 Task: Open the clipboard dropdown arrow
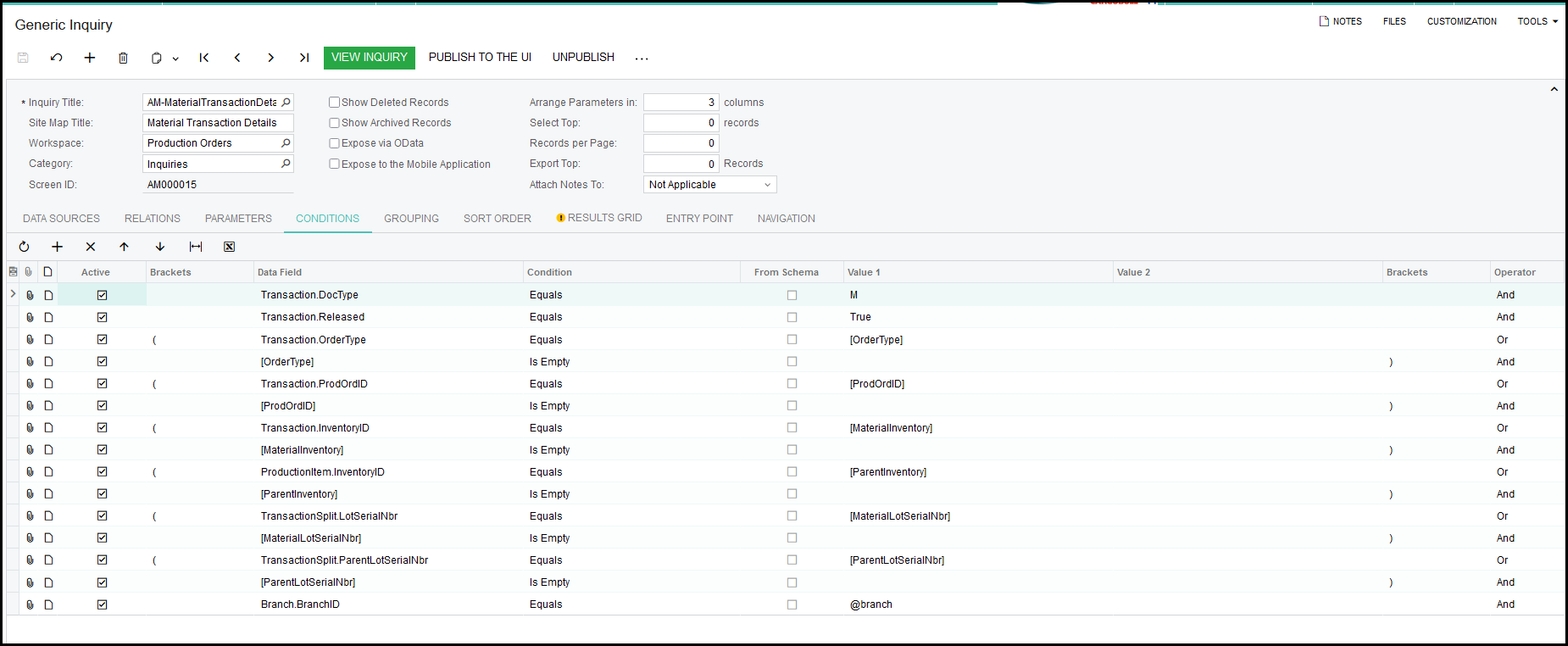point(175,58)
